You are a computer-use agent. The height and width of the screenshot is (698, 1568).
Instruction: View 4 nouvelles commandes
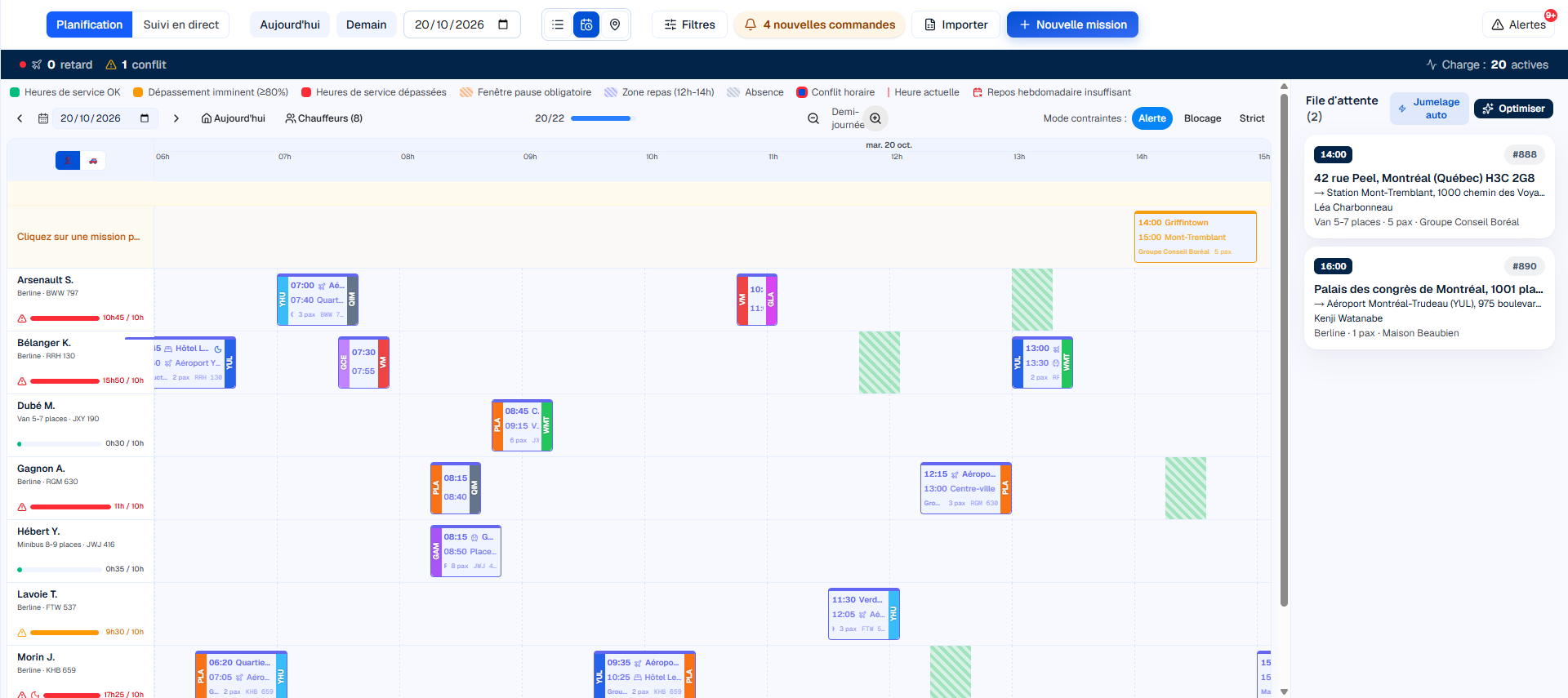coord(819,24)
